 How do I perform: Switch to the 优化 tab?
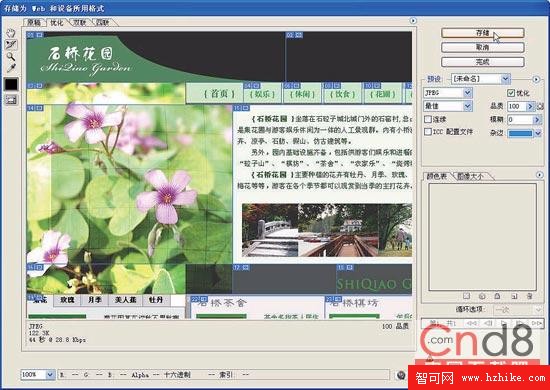click(57, 22)
